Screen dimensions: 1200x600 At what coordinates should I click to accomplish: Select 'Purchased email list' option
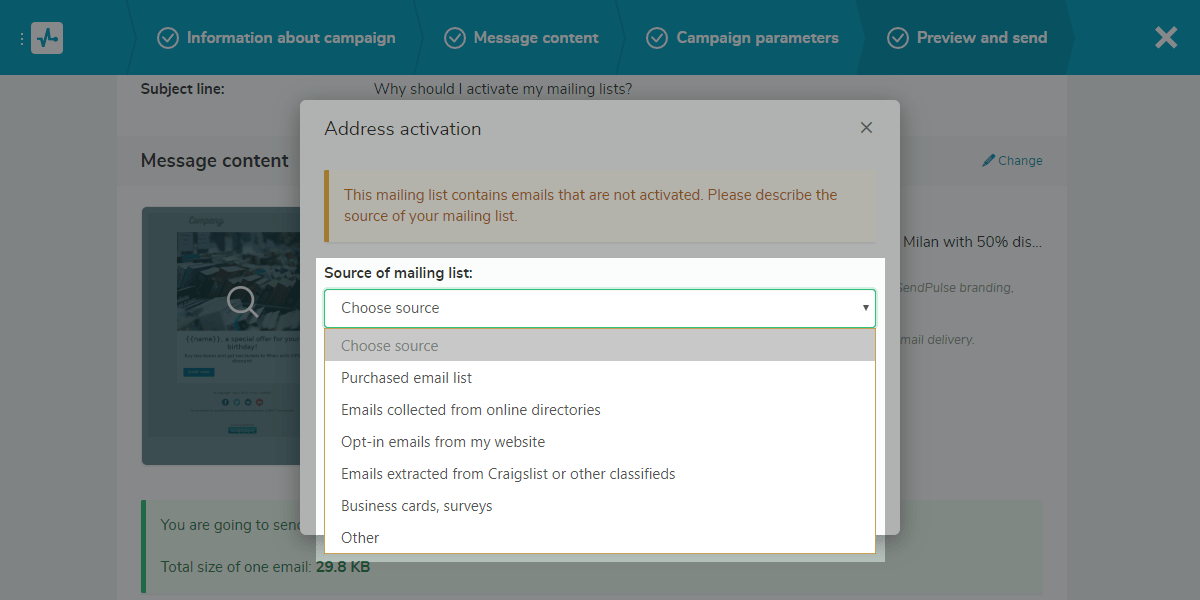406,378
